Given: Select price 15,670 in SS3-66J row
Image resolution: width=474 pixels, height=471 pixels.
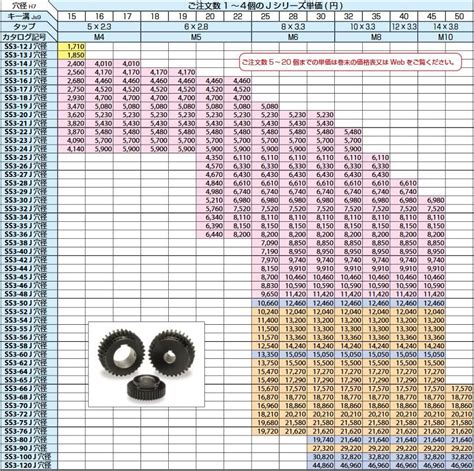Looking at the screenshot, I should [265, 389].
